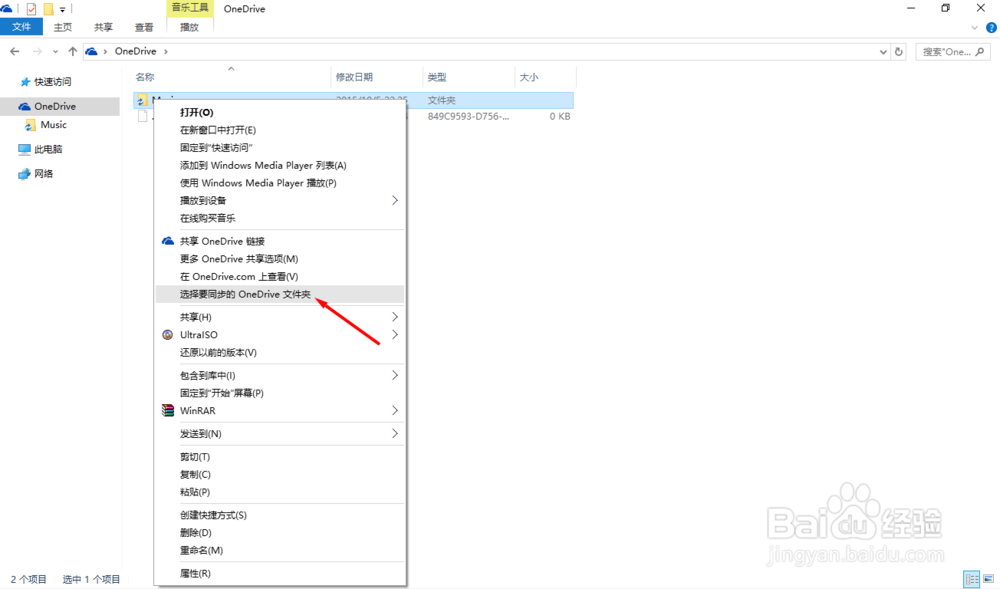Choose 在 OneDrive.com 上查看(V)
Image resolution: width=1000 pixels, height=589 pixels.
coord(279,277)
